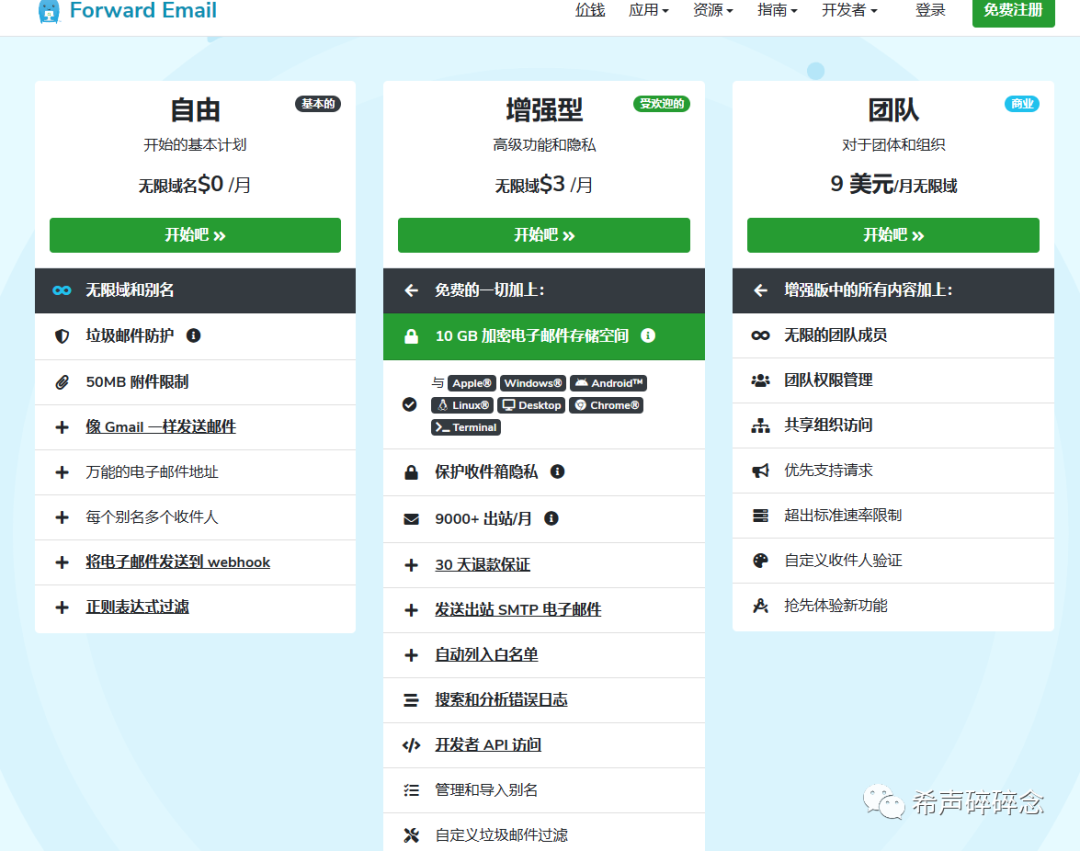
Task: Open the 指南 dropdown
Action: pyautogui.click(x=776, y=11)
